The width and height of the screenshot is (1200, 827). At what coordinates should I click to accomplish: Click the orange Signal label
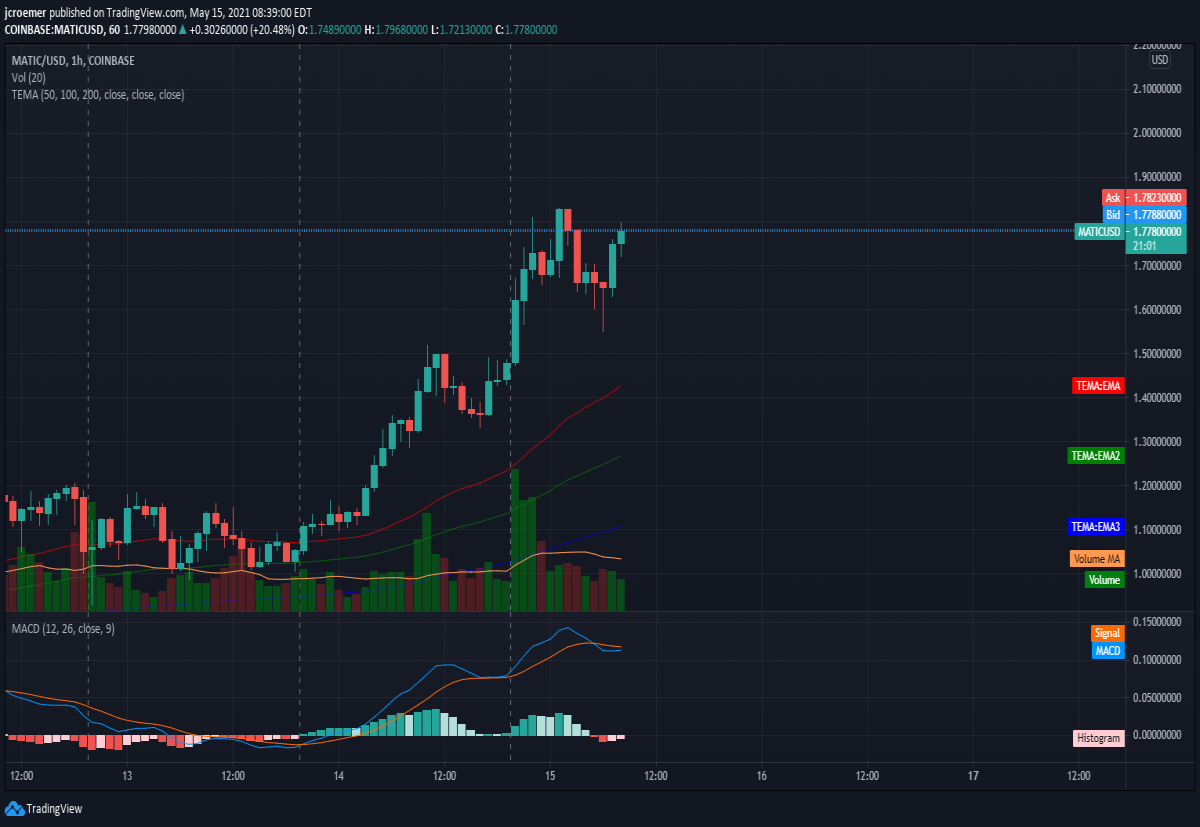coord(1107,633)
